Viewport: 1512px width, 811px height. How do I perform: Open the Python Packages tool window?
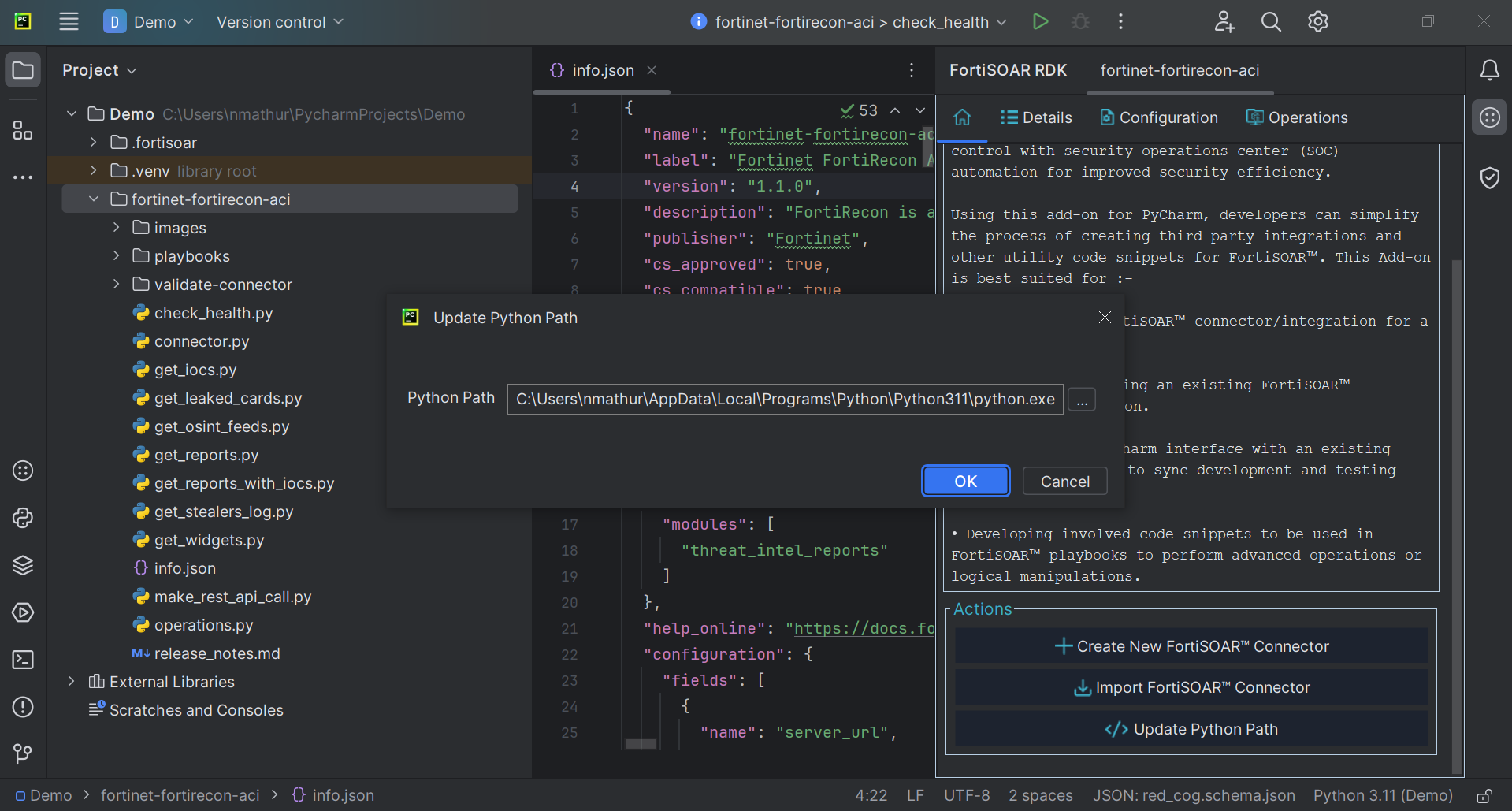23,565
